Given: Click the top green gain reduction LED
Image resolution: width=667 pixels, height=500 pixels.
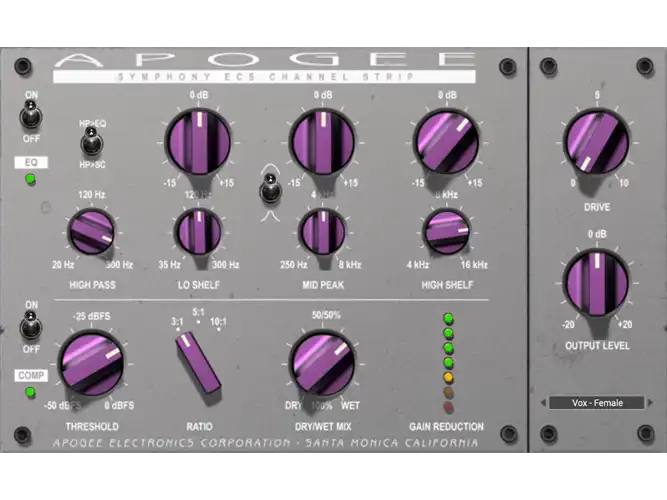Looking at the screenshot, I should [x=448, y=318].
